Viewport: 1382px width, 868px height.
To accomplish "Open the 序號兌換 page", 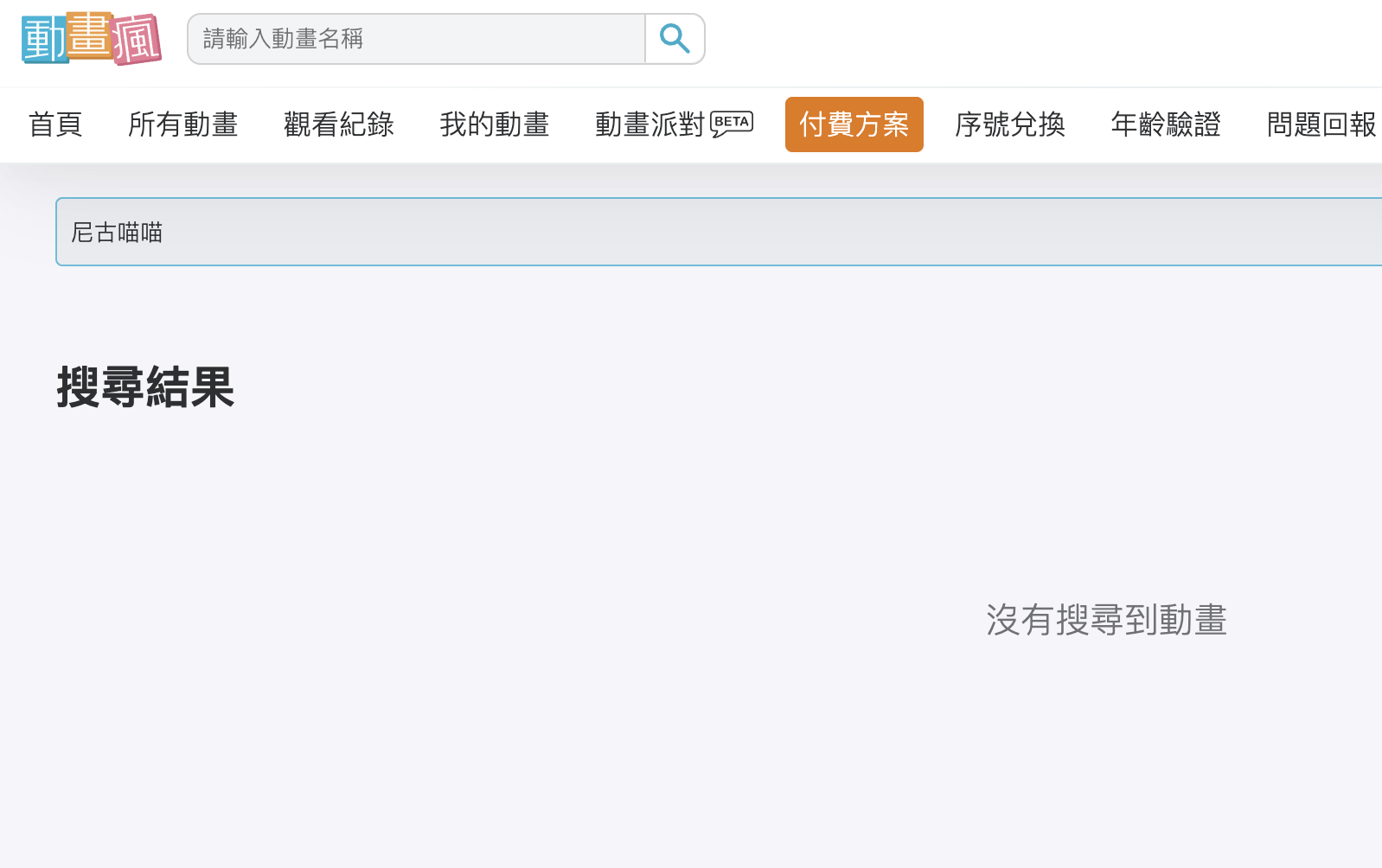I will [x=1010, y=124].
